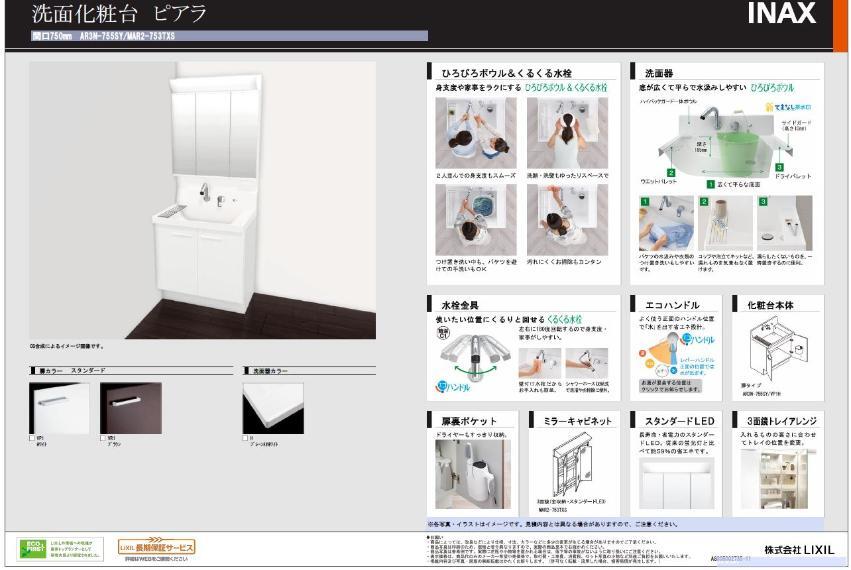Click the 洗面器 section heading

pyautogui.click(x=659, y=73)
